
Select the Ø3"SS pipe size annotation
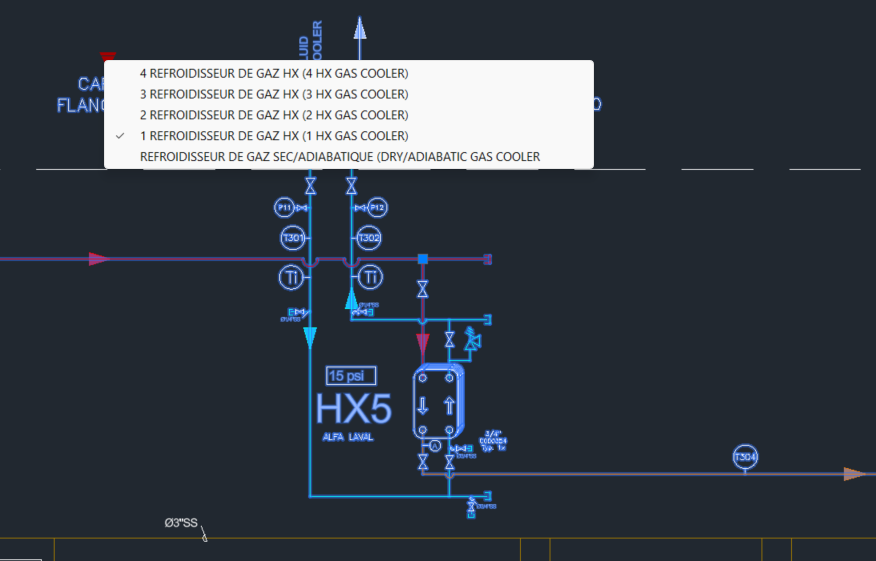pyautogui.click(x=181, y=523)
